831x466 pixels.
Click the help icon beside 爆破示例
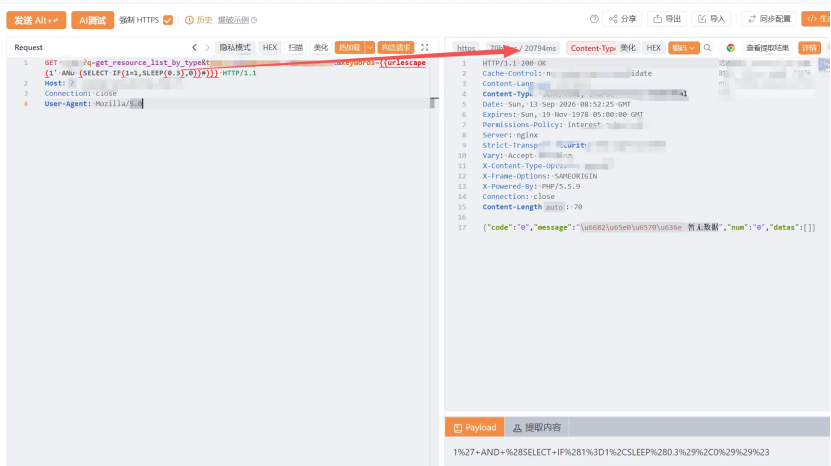[254, 20]
